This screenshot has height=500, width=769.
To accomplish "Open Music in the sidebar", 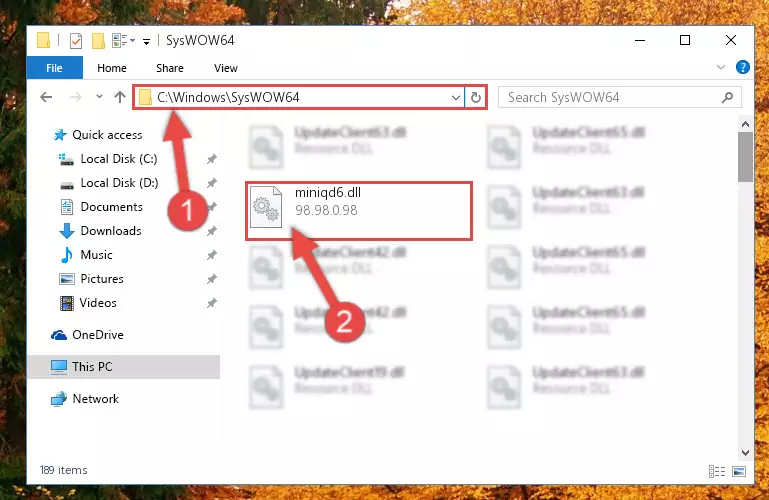I will (x=86, y=255).
